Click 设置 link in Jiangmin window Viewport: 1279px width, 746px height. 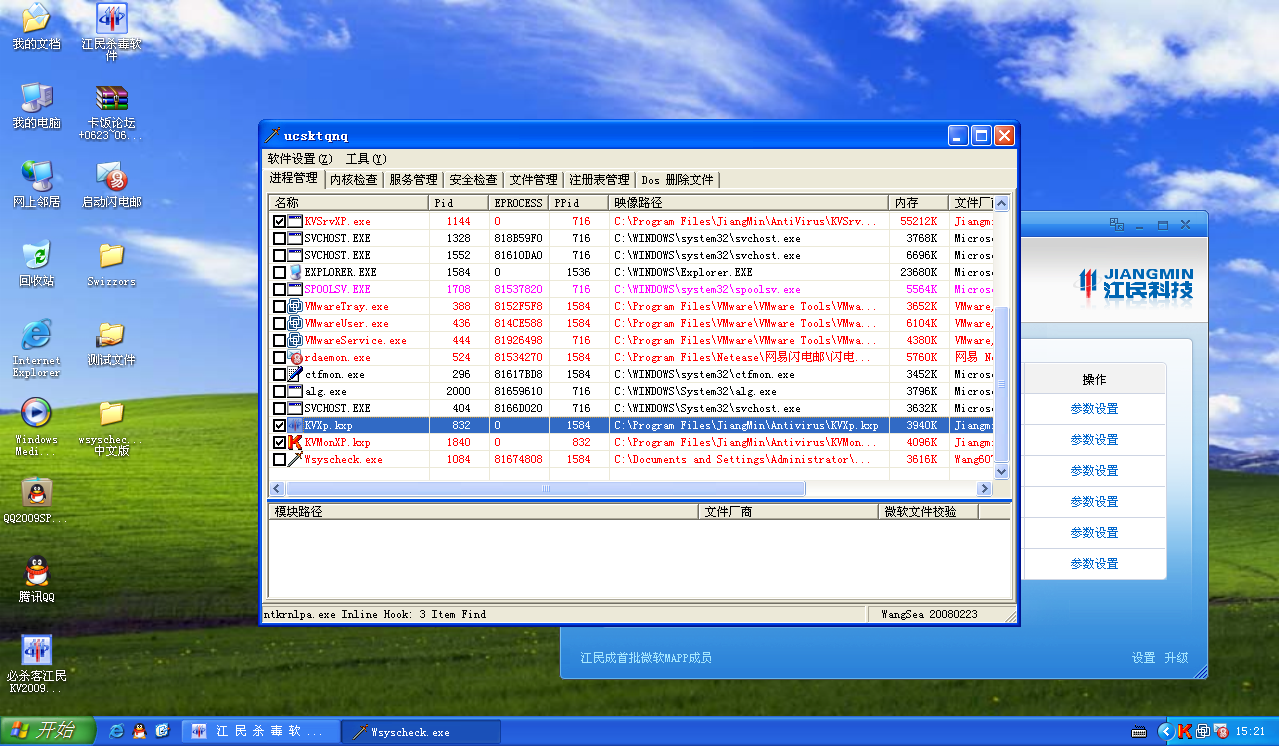tap(1143, 658)
